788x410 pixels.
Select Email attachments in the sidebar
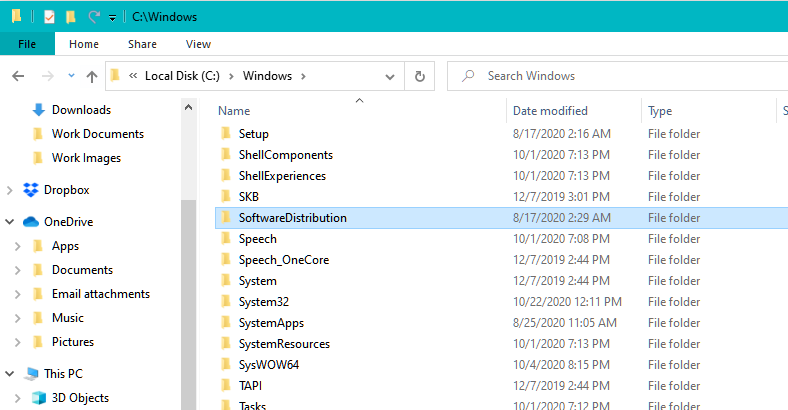101,294
